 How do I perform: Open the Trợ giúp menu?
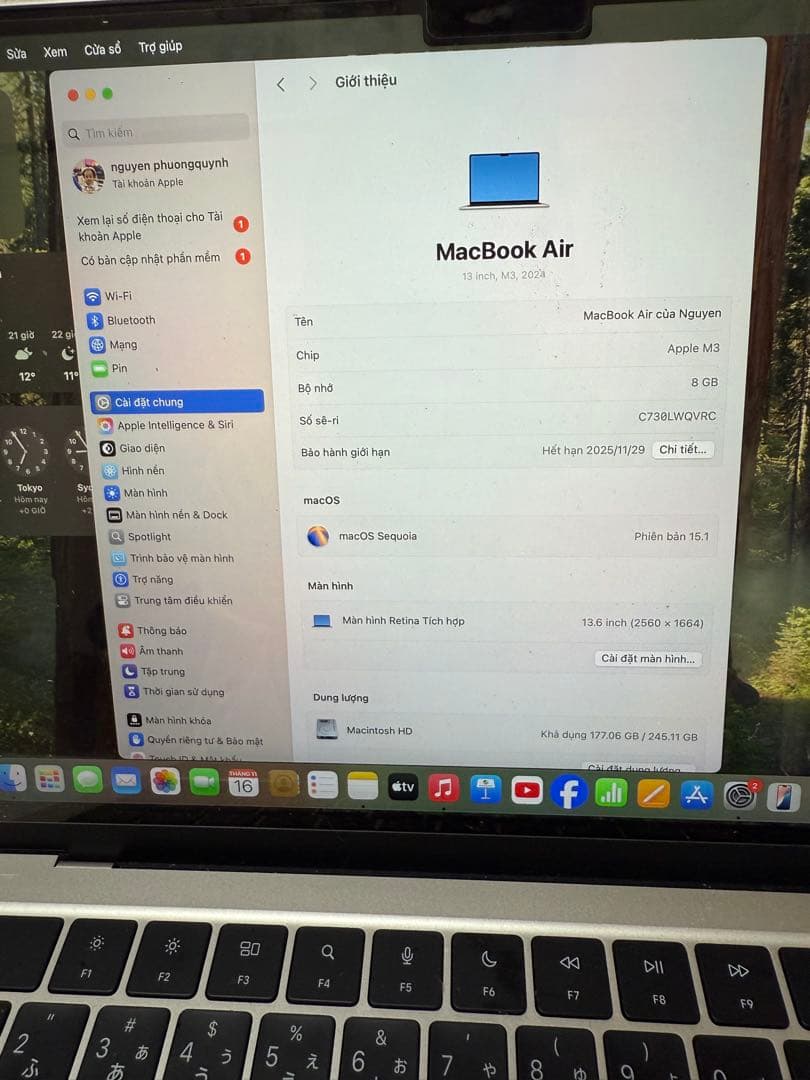coord(159,46)
